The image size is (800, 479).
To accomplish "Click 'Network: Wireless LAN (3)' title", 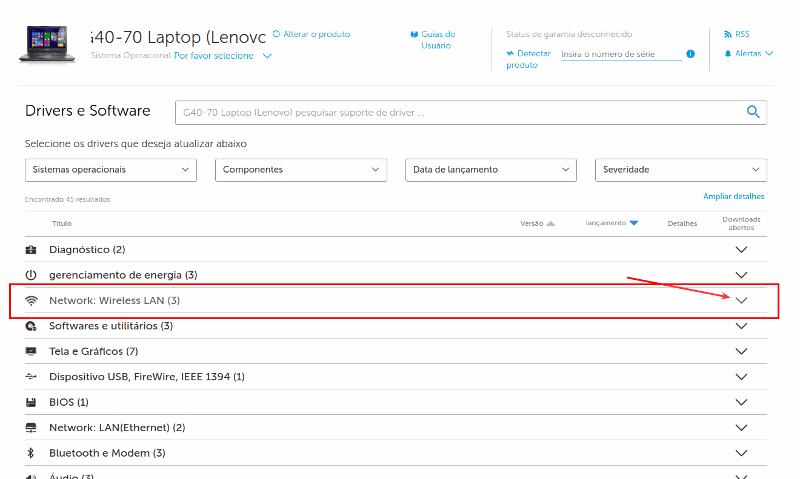I will 115,300.
